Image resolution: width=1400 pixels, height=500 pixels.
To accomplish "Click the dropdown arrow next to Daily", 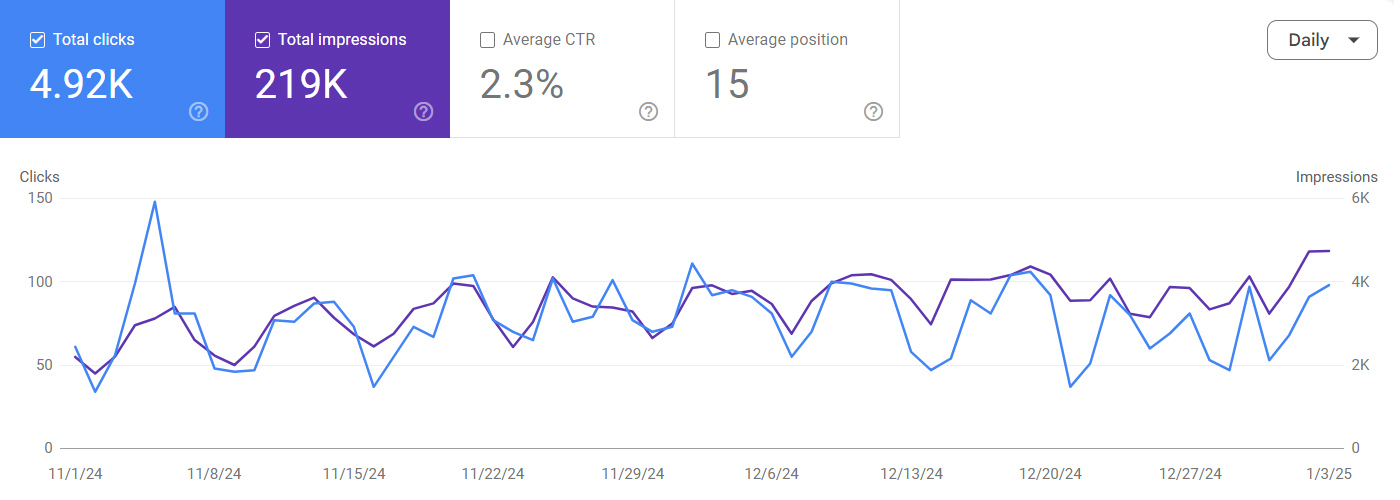I will [x=1354, y=41].
